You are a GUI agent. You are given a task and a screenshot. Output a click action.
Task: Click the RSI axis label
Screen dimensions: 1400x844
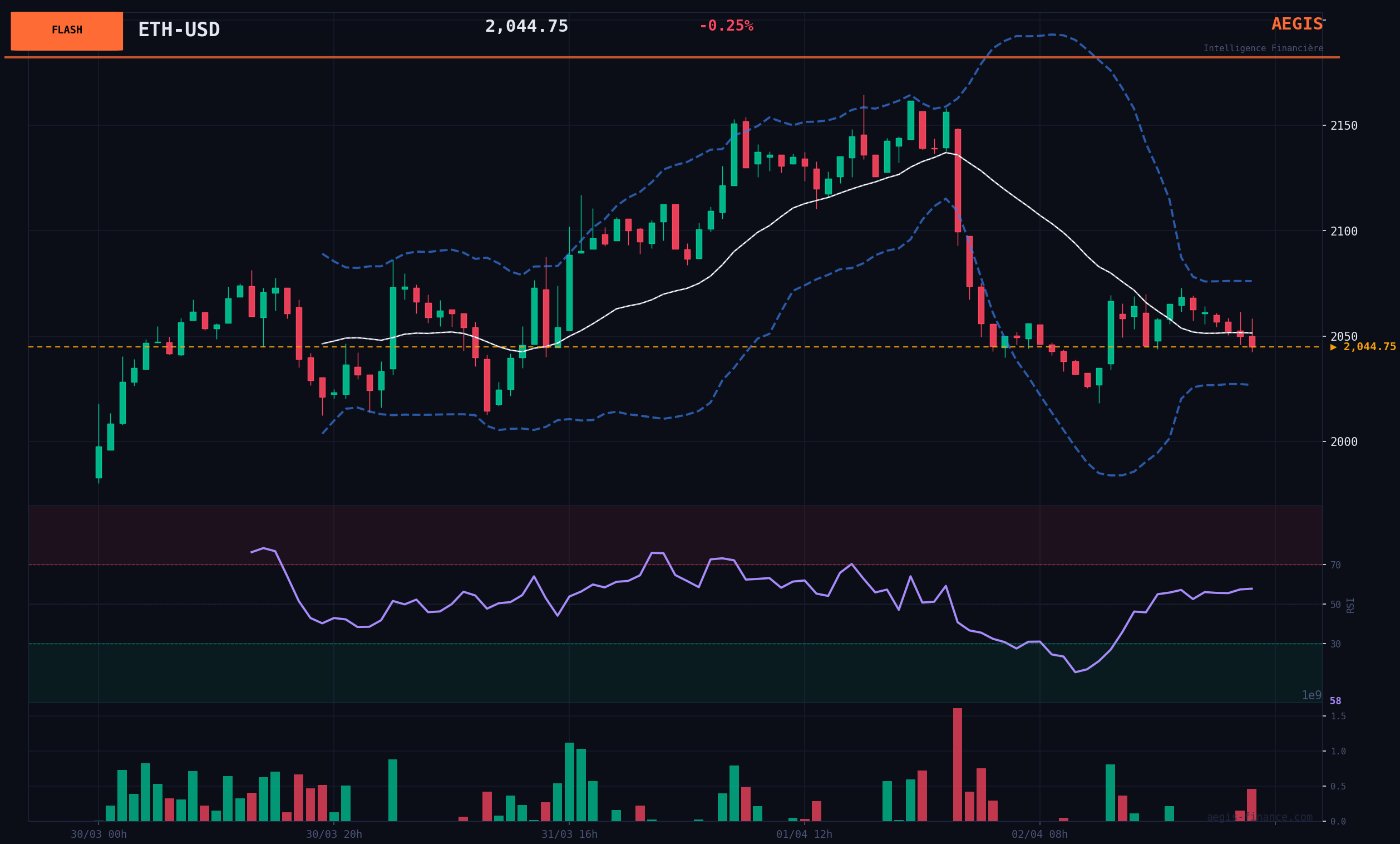click(x=1350, y=605)
